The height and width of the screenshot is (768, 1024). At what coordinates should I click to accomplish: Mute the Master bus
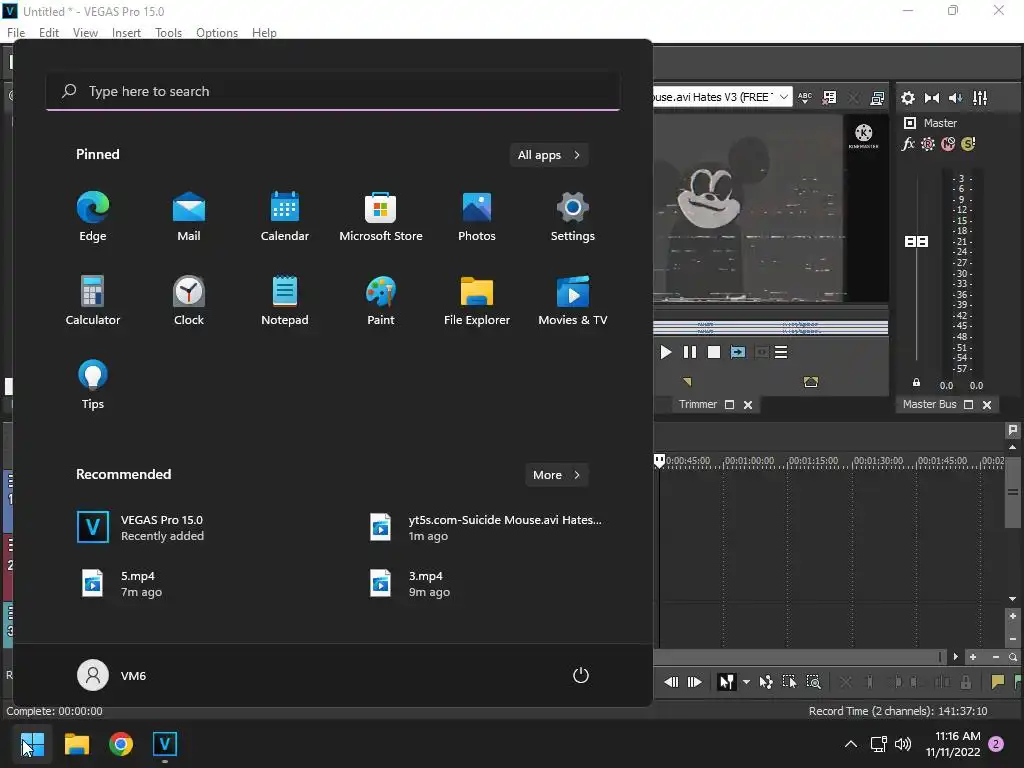[948, 144]
